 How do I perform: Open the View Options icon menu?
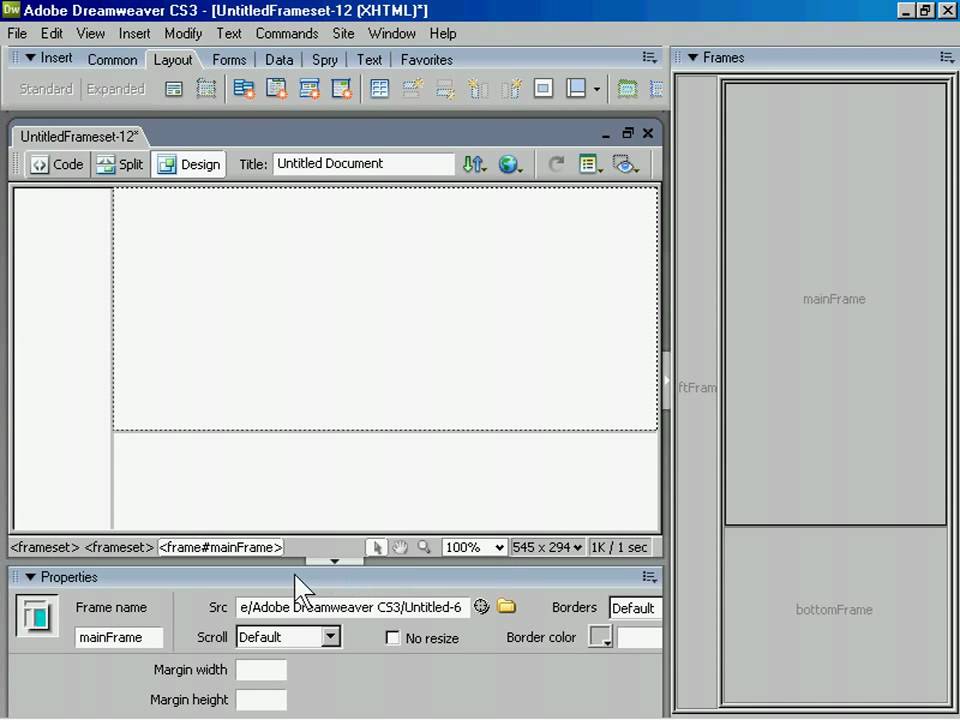(x=590, y=164)
